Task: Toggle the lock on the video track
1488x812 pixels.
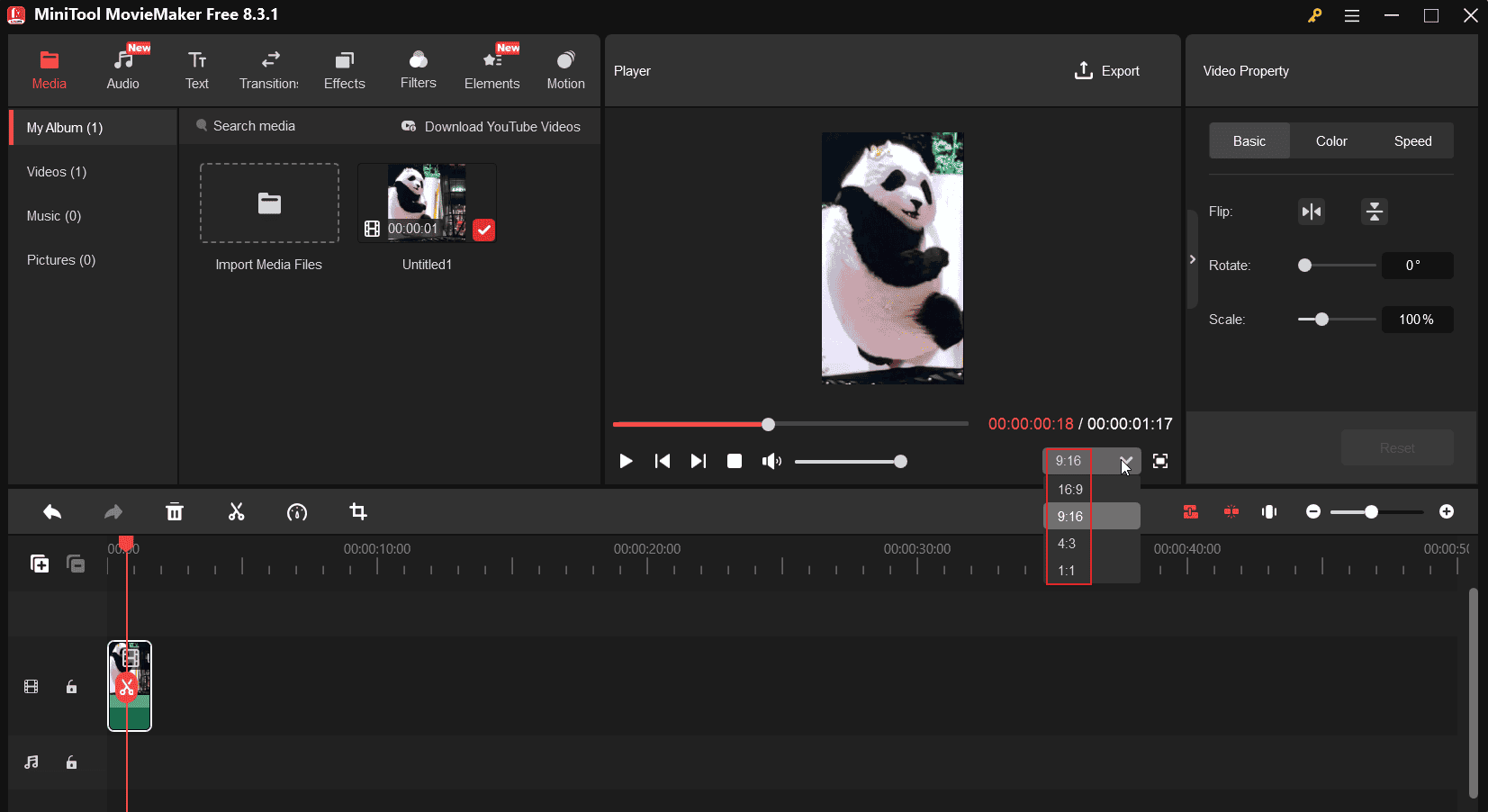Action: pyautogui.click(x=71, y=686)
